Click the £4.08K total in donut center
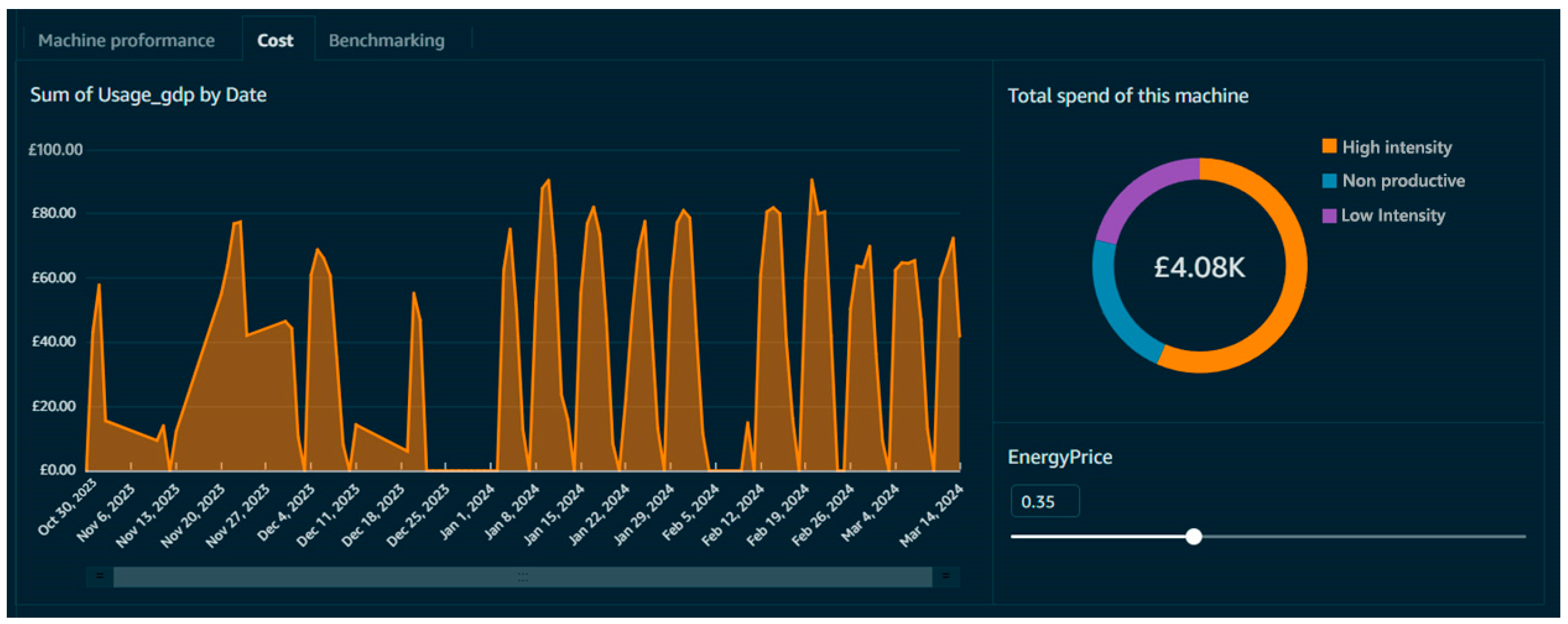 [x=1199, y=267]
